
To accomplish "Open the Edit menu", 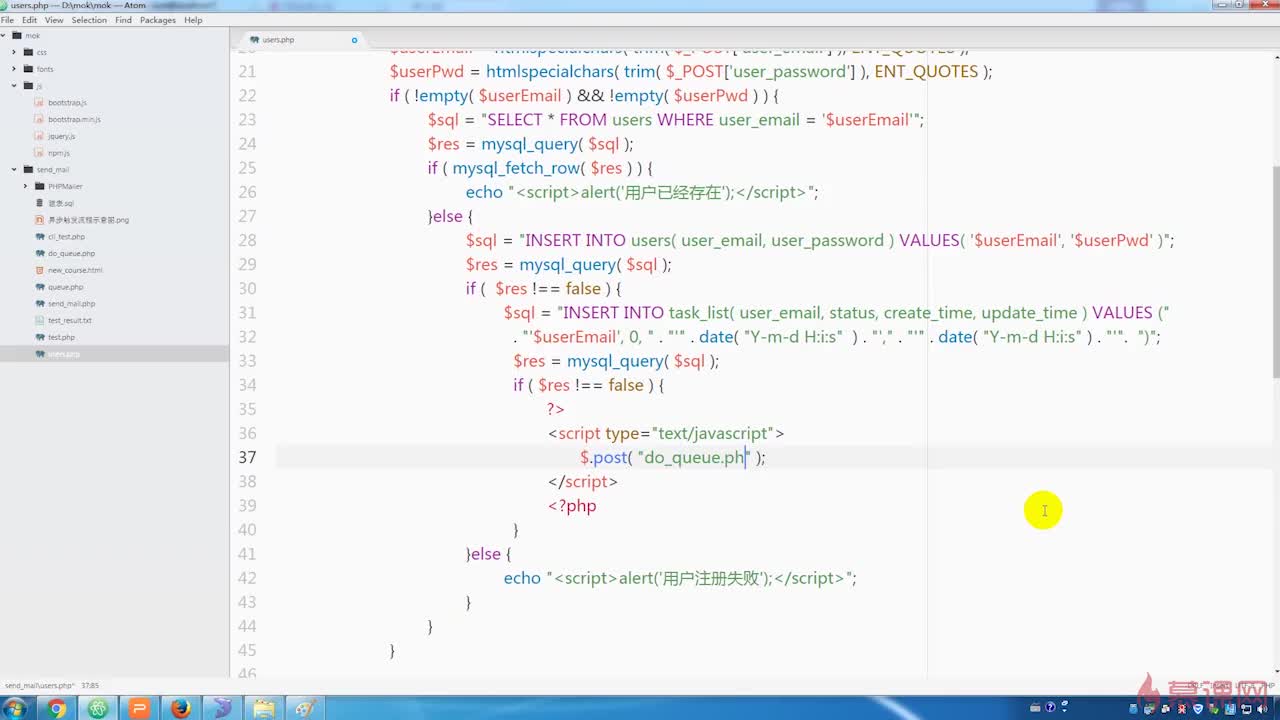I will click(29, 20).
